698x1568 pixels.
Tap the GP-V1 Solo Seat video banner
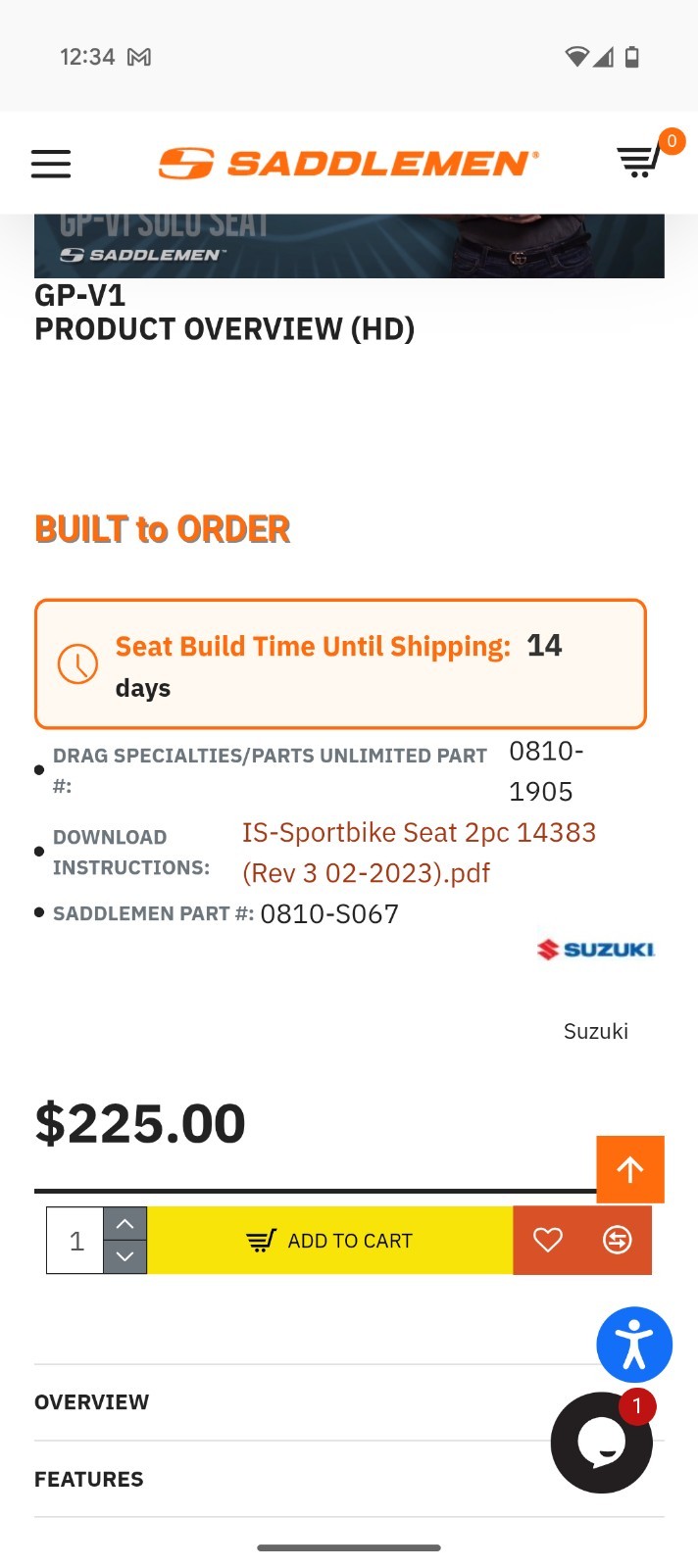point(349,245)
